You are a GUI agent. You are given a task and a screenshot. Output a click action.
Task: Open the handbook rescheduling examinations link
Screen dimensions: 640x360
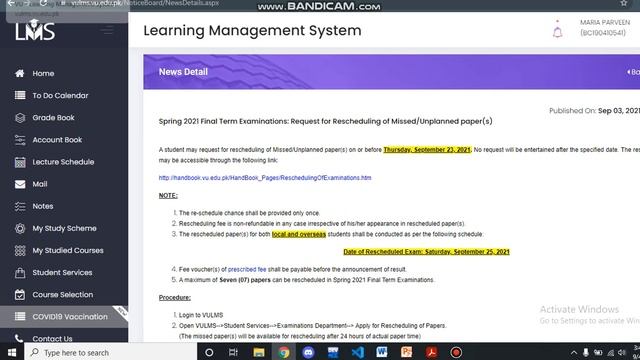(x=265, y=178)
